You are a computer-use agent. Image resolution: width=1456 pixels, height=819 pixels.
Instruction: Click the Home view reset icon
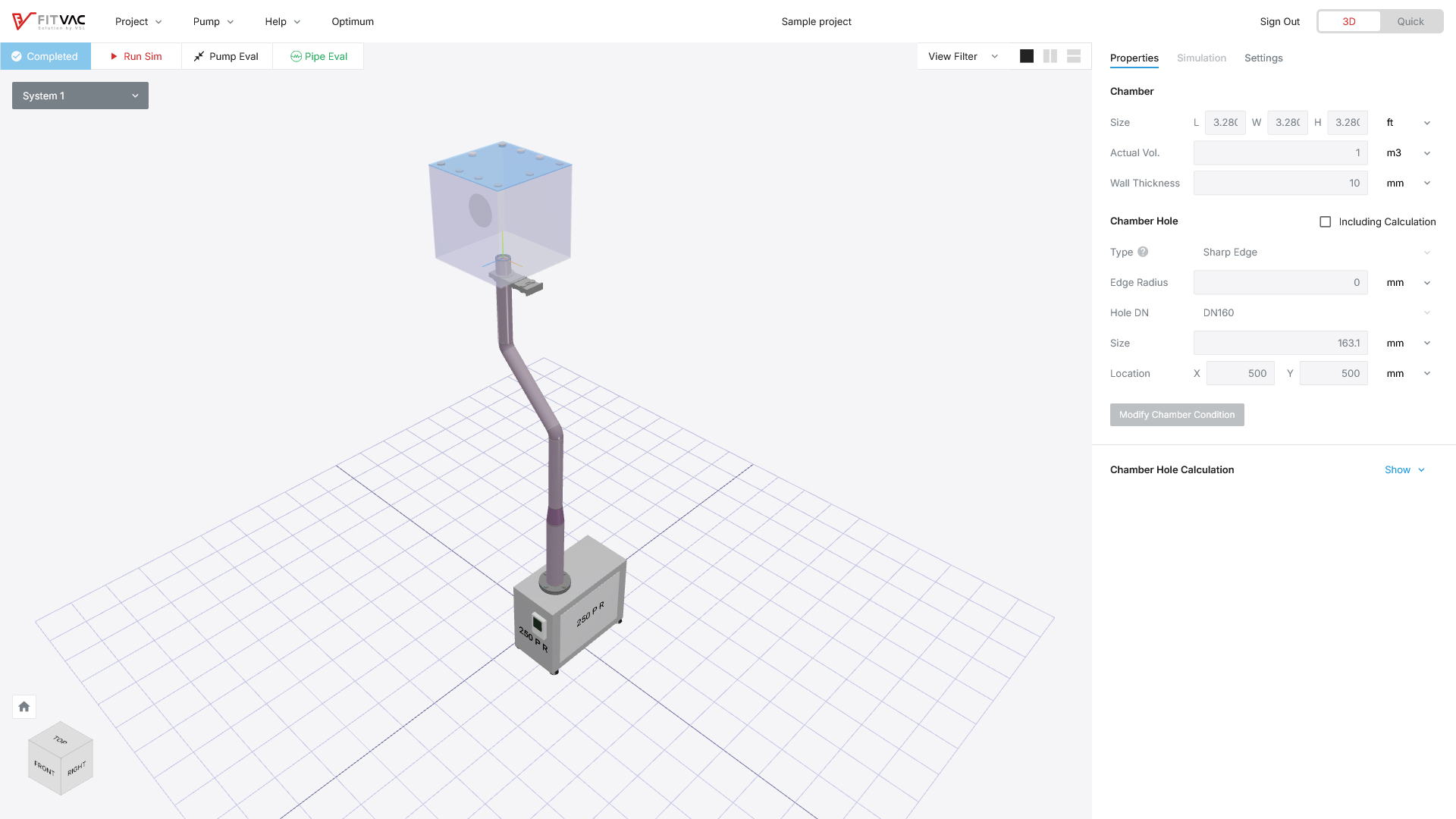click(24, 707)
